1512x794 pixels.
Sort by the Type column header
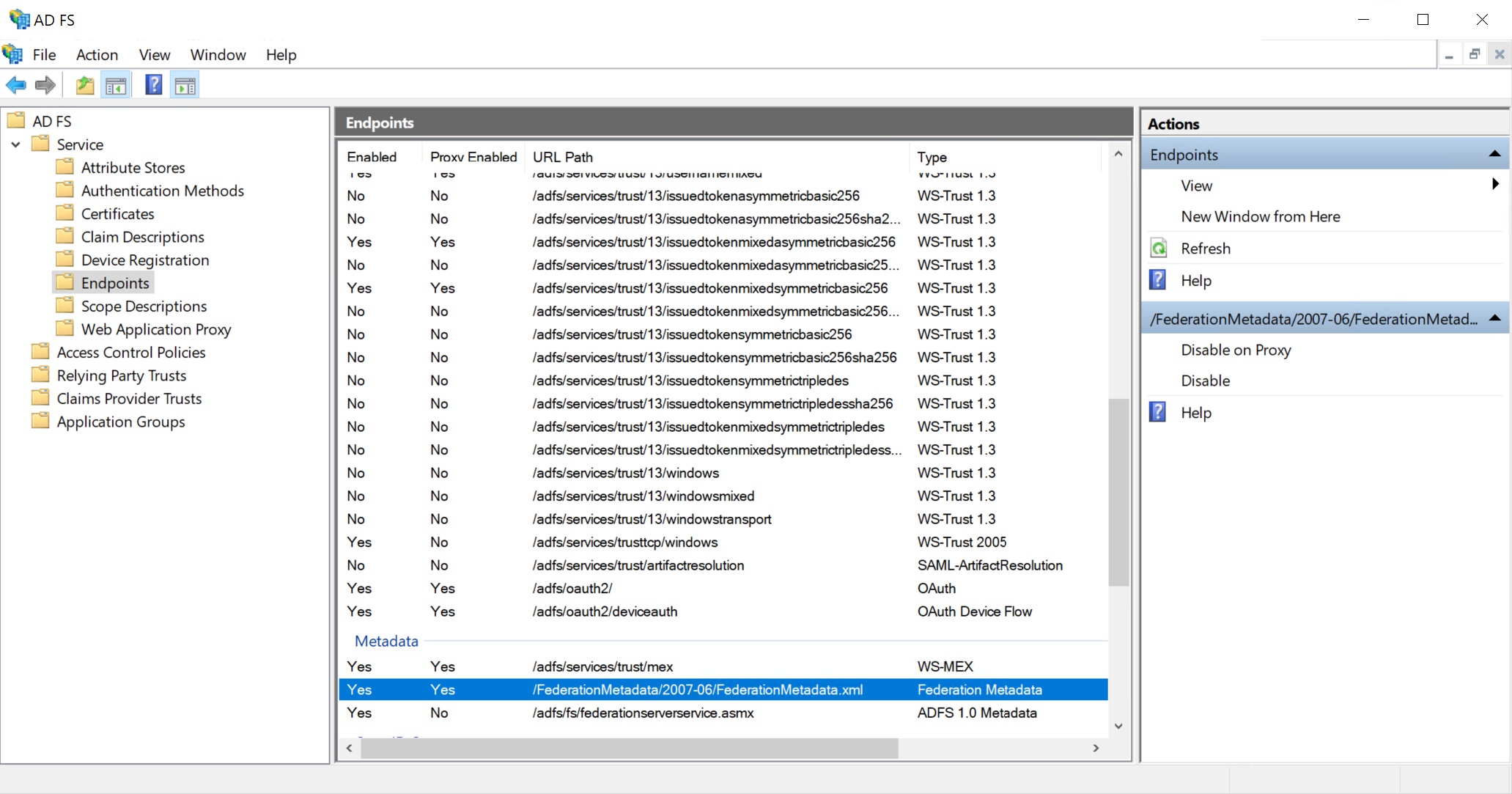pyautogui.click(x=1005, y=157)
